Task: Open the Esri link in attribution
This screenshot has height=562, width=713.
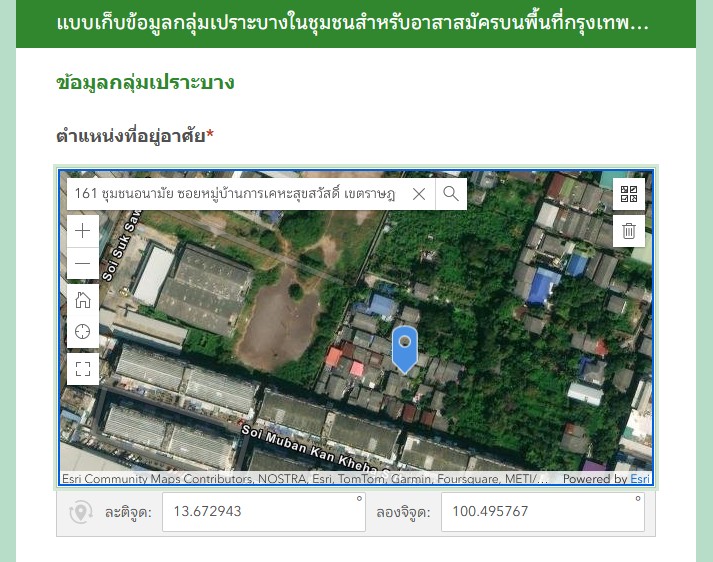Action: tap(640, 479)
